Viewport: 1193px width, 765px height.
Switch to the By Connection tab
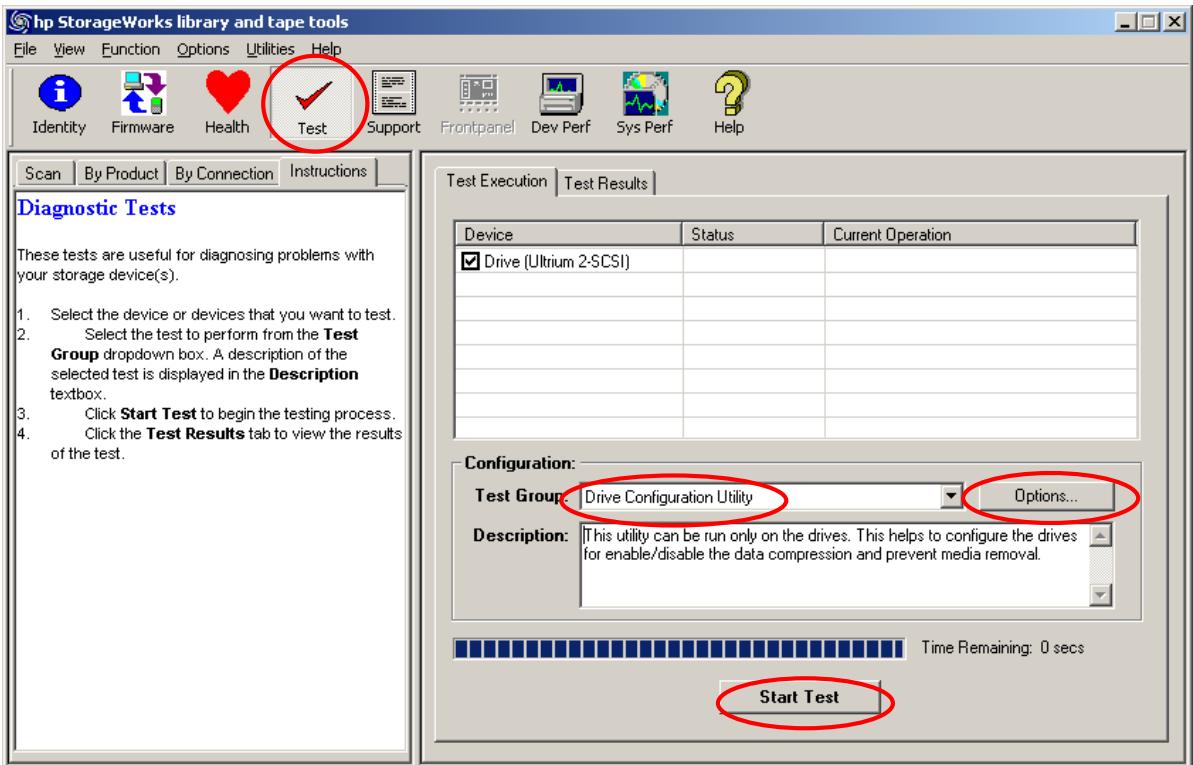point(224,174)
